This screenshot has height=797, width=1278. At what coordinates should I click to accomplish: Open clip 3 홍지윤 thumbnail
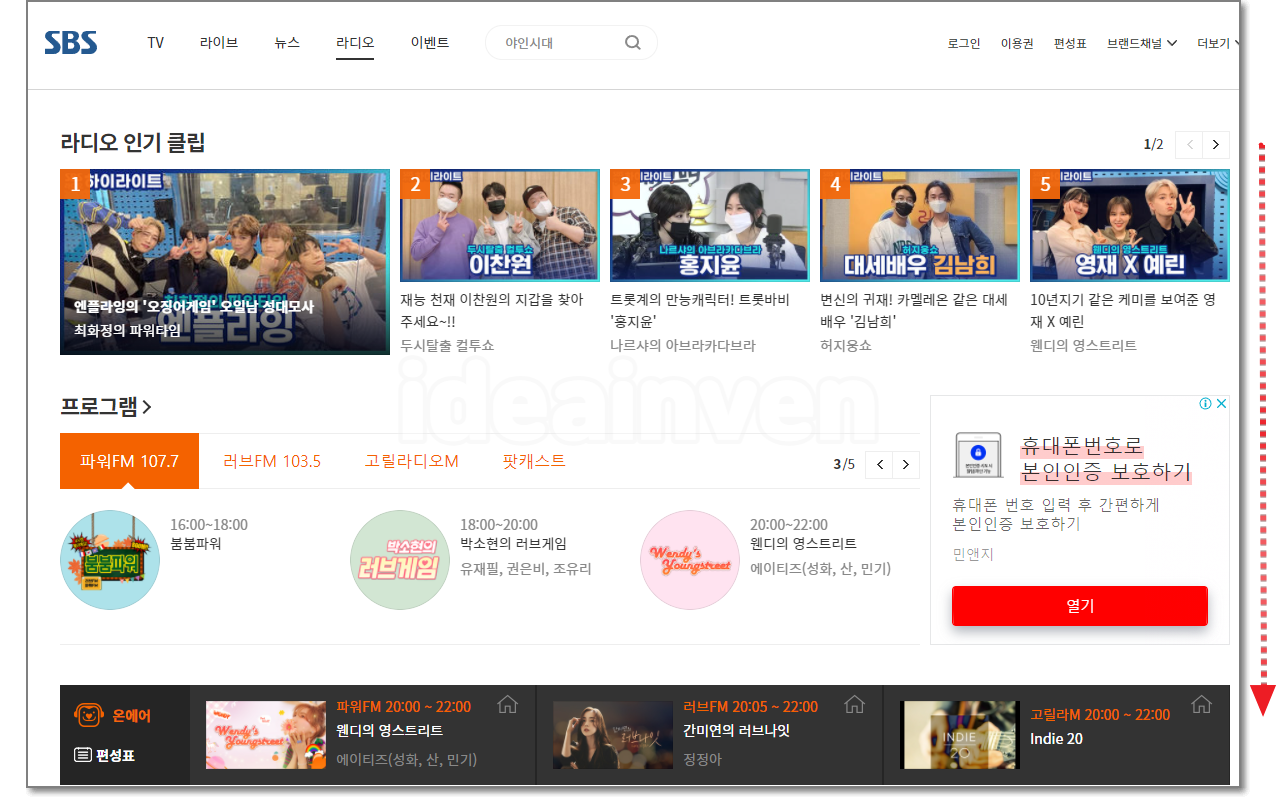pyautogui.click(x=710, y=225)
